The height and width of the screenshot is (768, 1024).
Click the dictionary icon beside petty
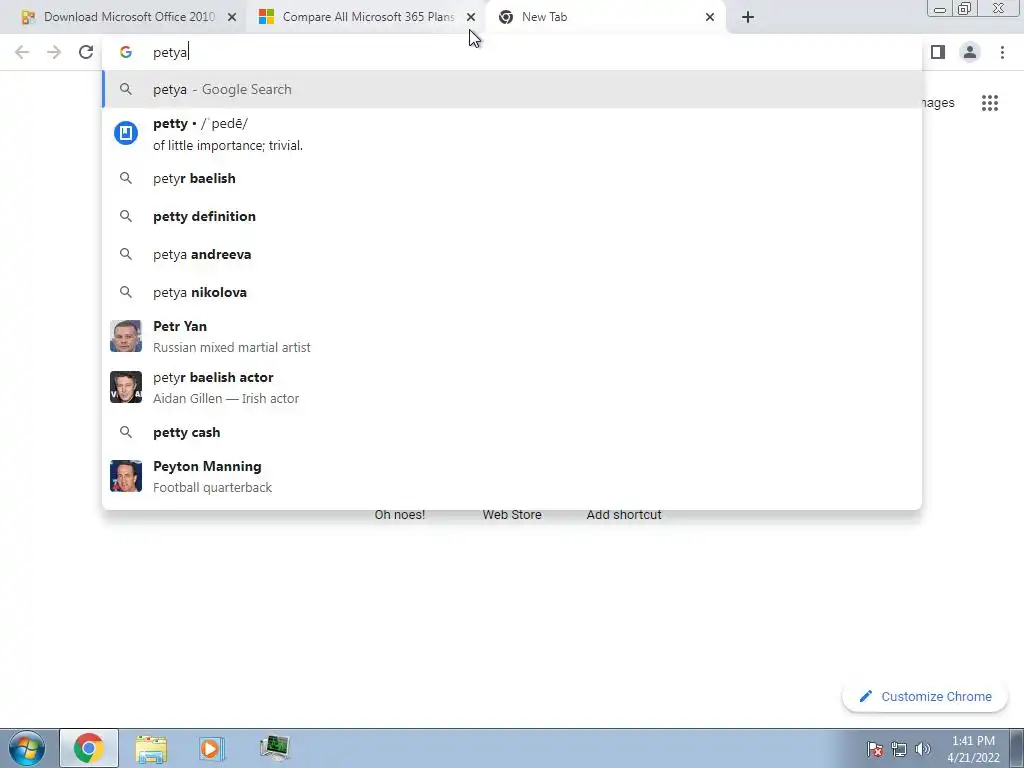coord(126,133)
